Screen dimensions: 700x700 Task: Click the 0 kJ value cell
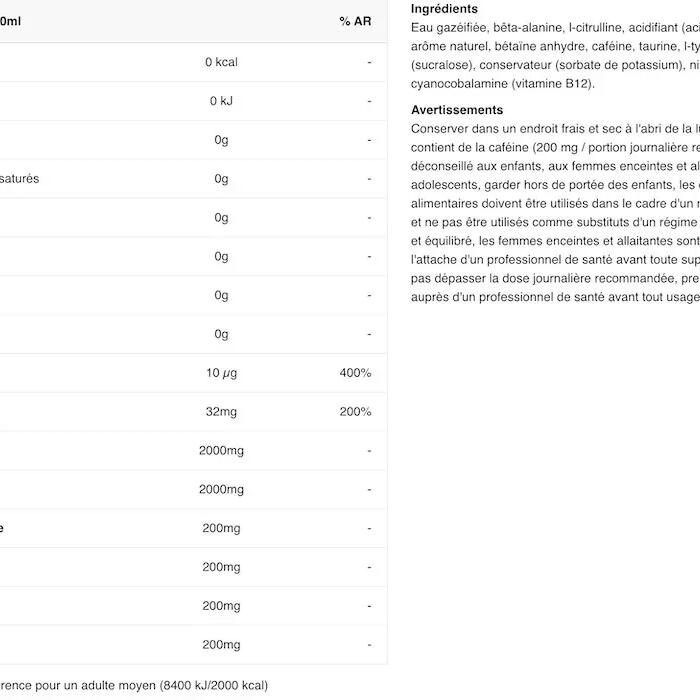tap(221, 101)
